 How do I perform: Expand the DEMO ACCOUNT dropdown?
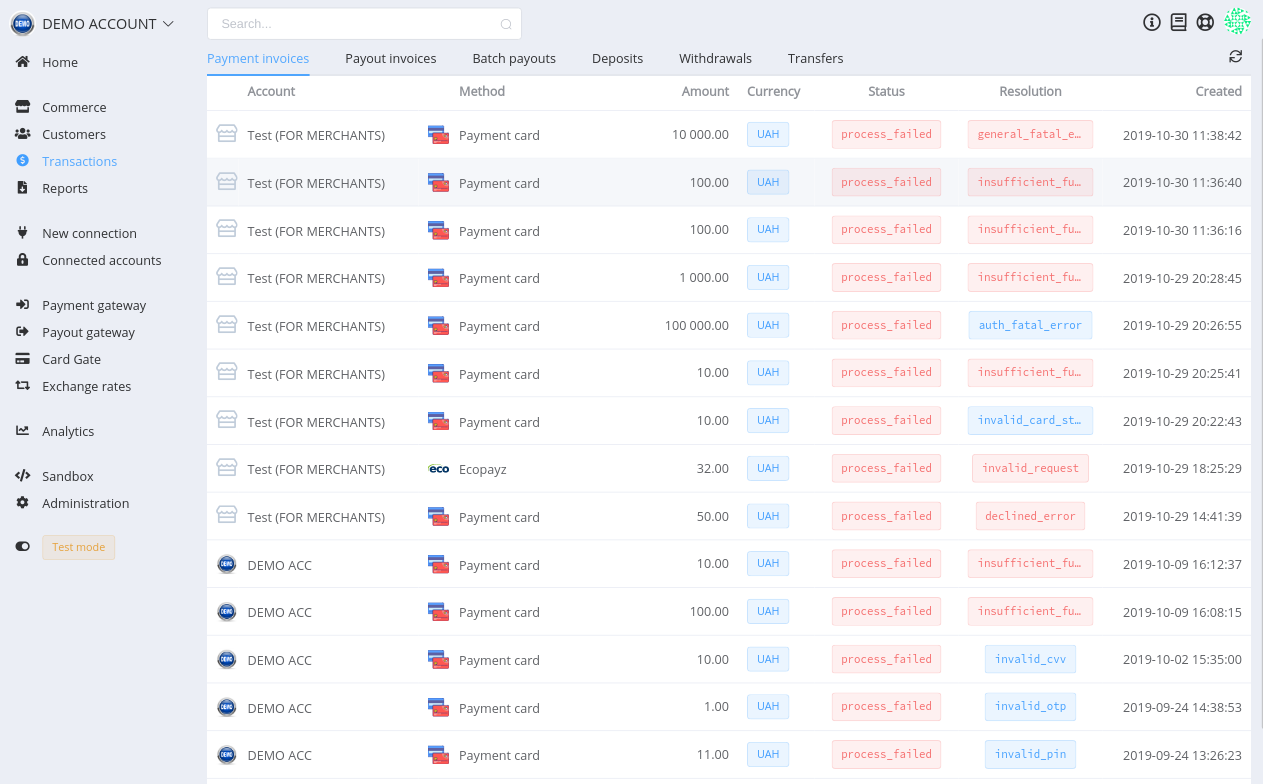point(168,23)
